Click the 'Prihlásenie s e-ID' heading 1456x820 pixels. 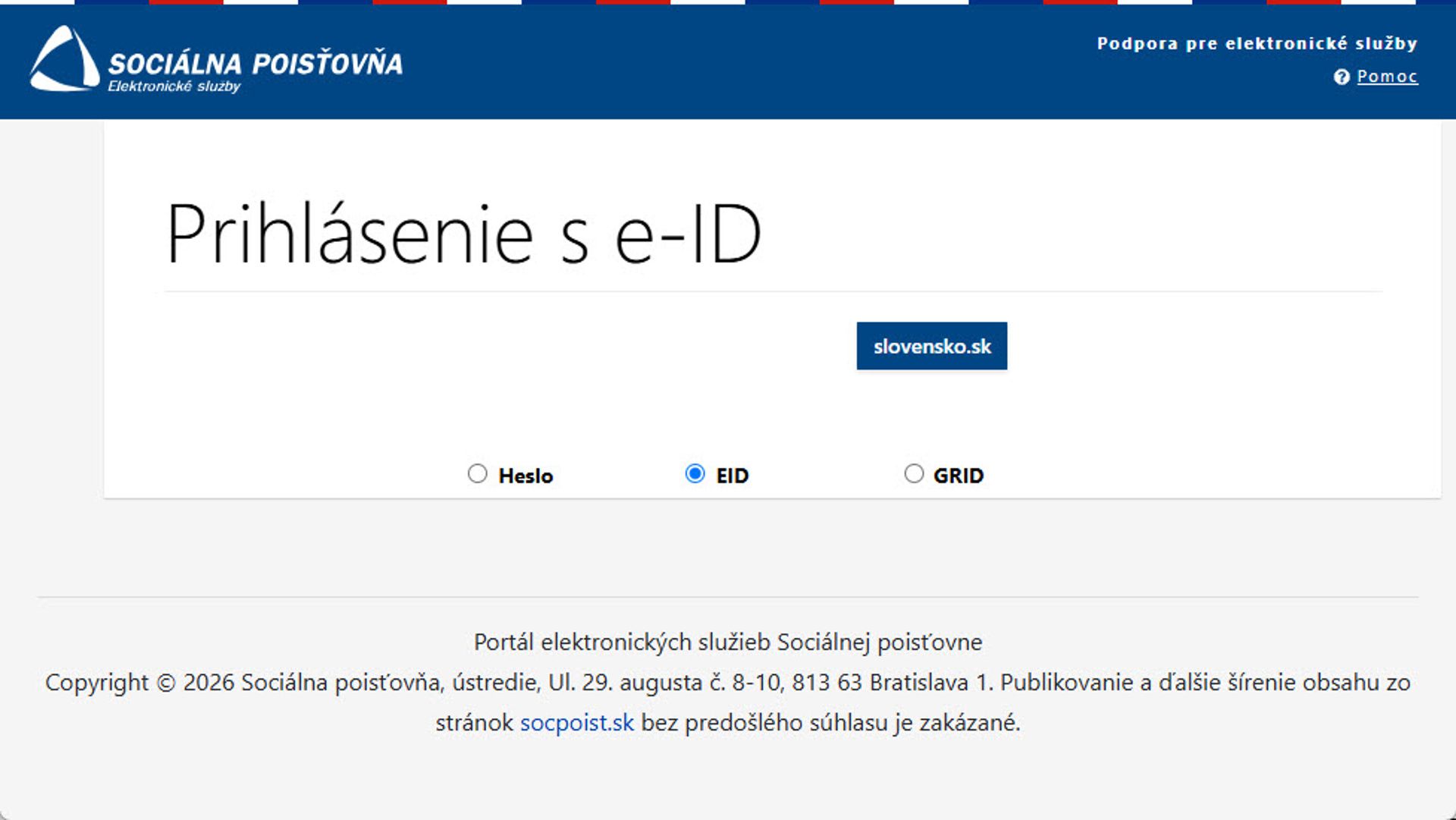pyautogui.click(x=463, y=234)
